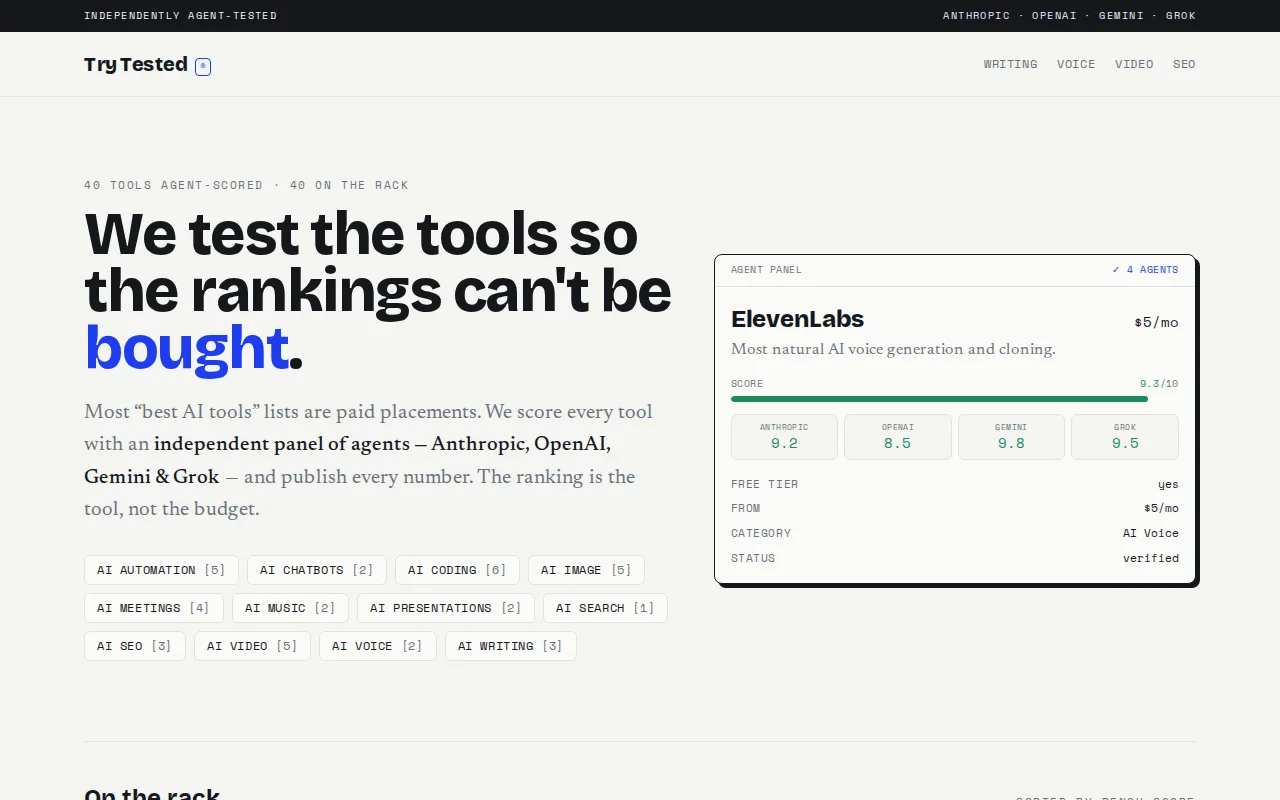
Task: Open the VIDEO nav item
Action: [x=1134, y=64]
